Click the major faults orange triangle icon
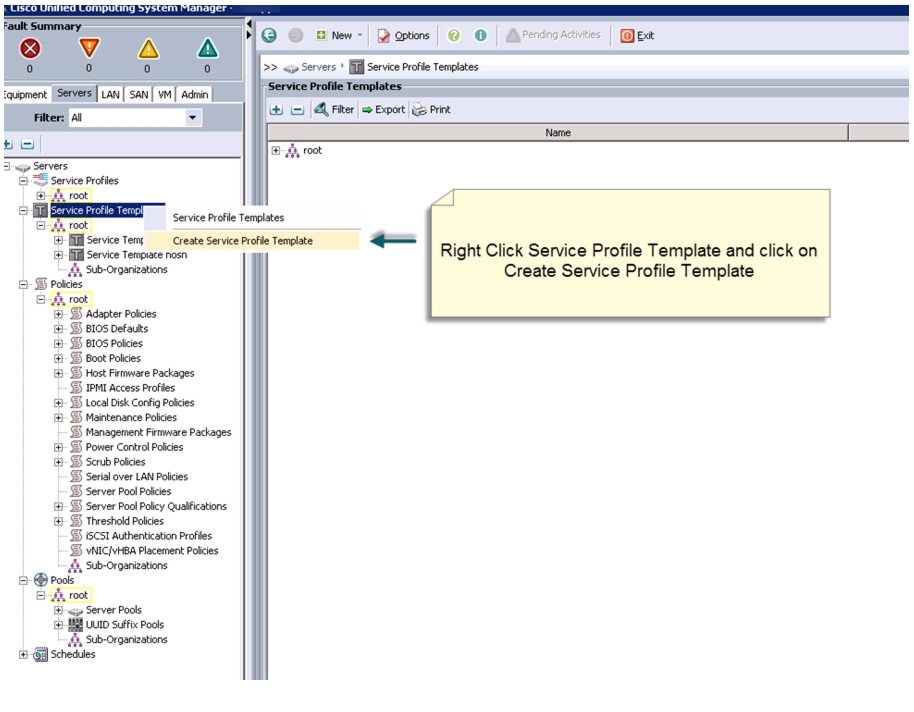This screenshot has width=914, height=712. [88, 48]
